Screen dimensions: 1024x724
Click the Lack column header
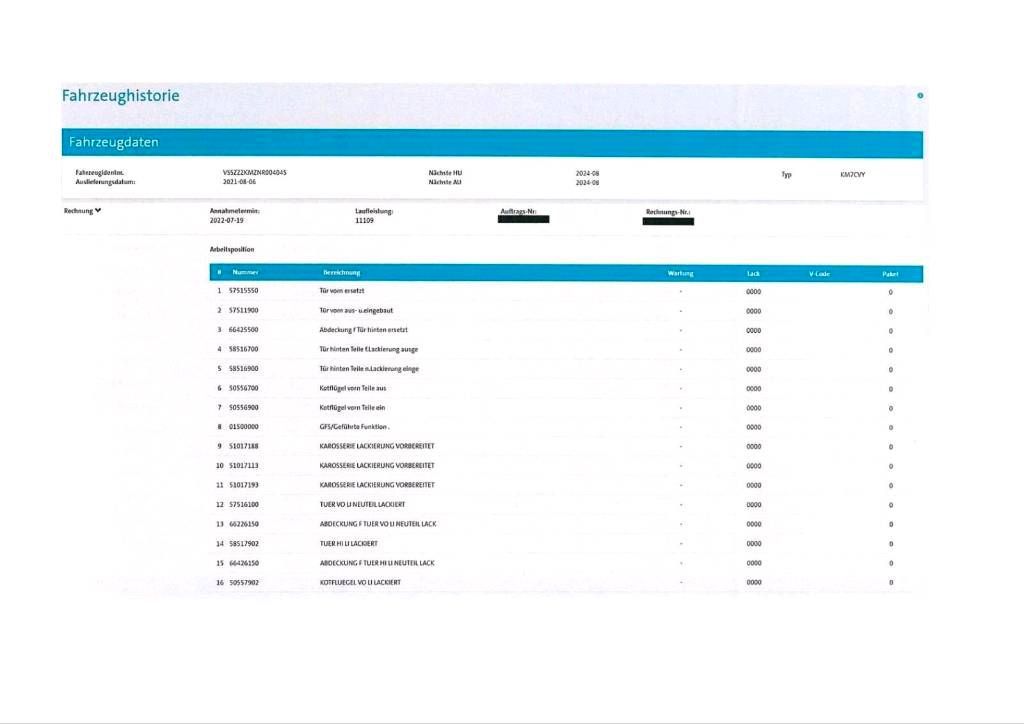pos(753,274)
